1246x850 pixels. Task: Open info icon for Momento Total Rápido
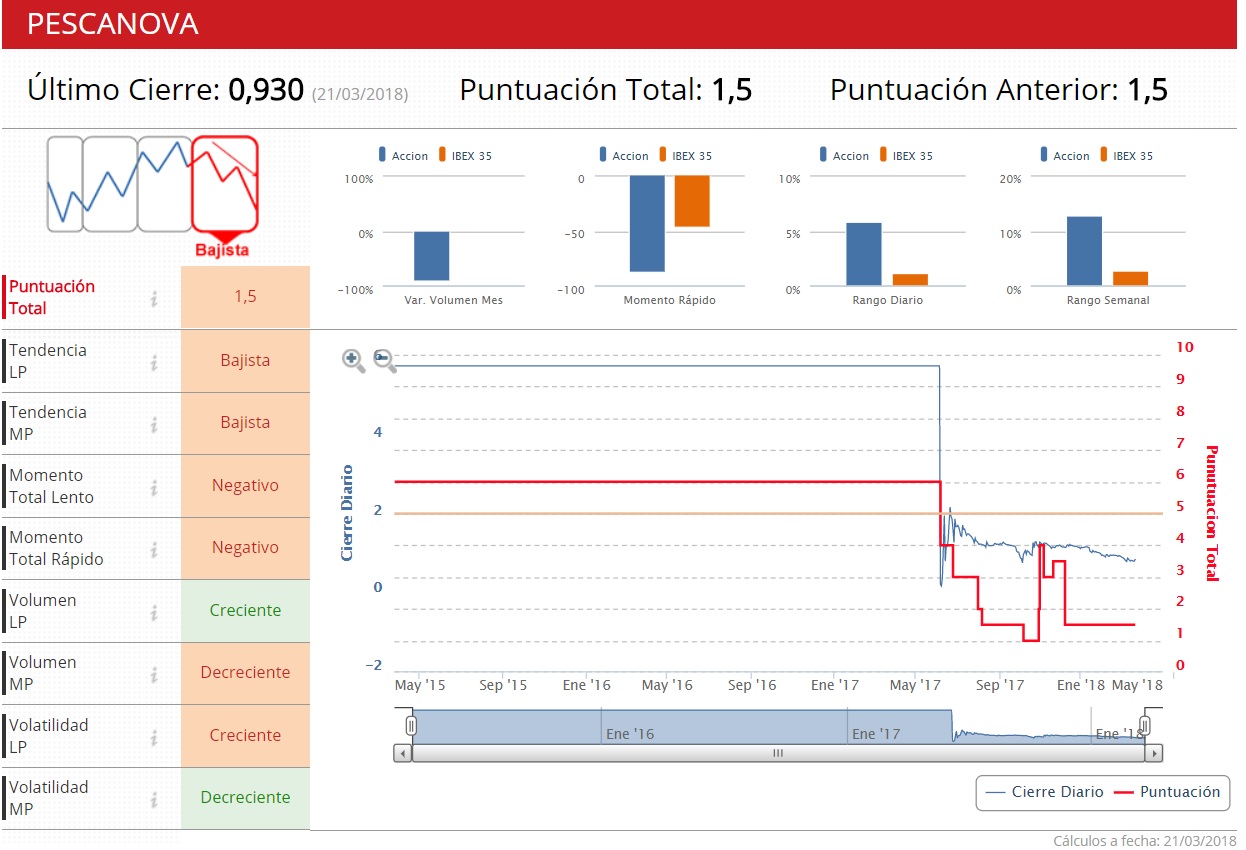154,549
